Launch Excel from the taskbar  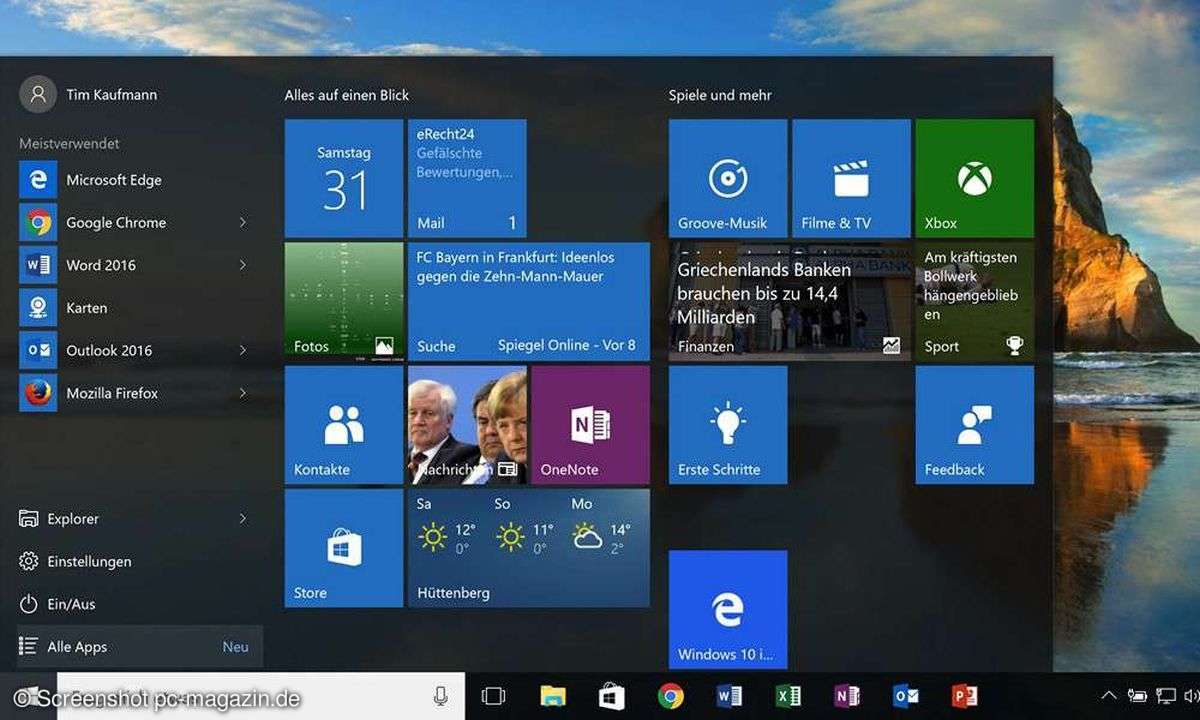[788, 696]
